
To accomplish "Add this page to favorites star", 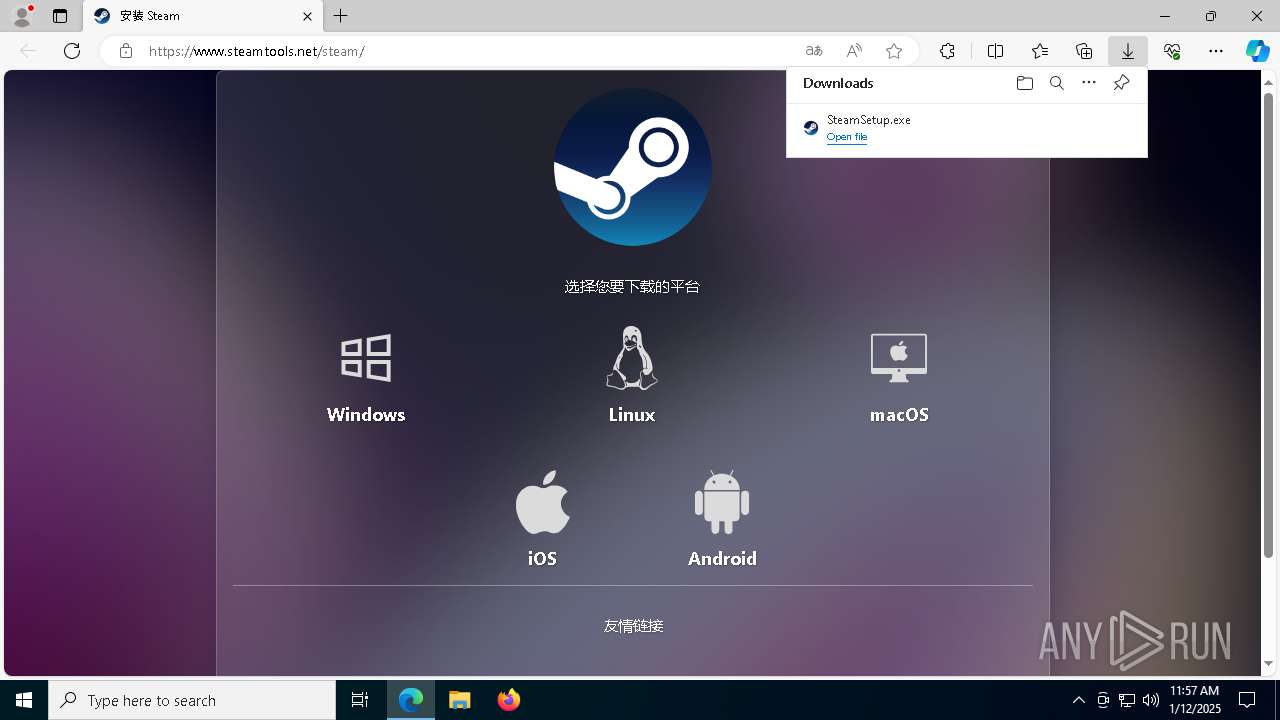I will [x=894, y=51].
